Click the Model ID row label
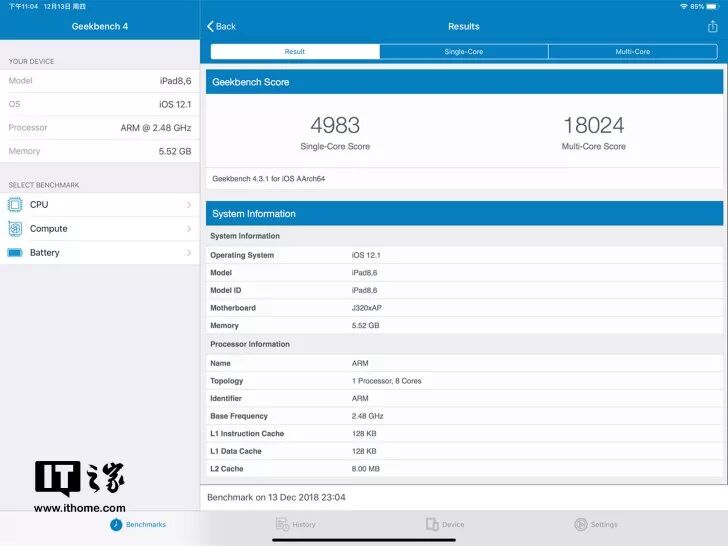 pyautogui.click(x=226, y=290)
